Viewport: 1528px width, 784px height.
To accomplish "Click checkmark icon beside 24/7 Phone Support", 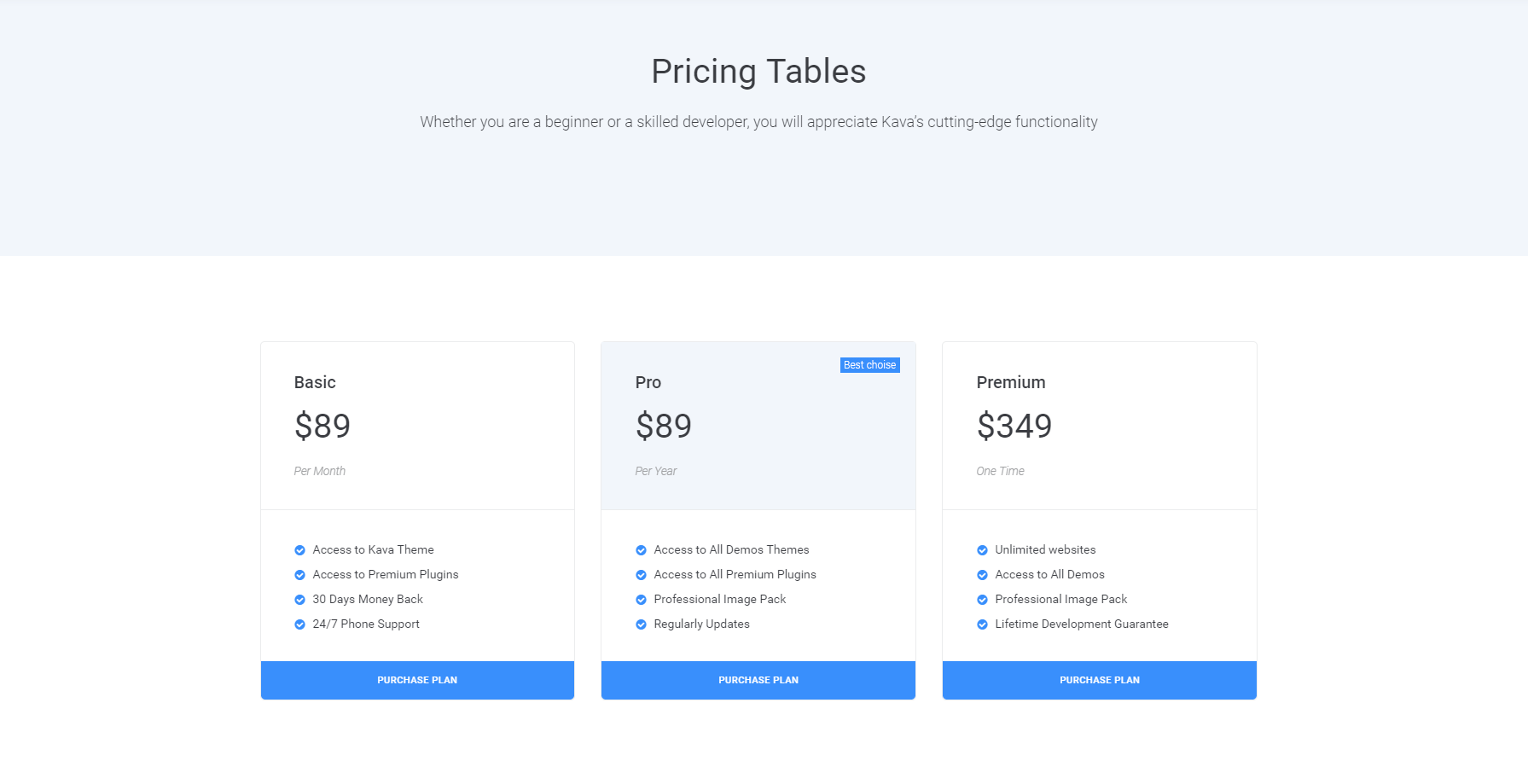I will coord(299,624).
